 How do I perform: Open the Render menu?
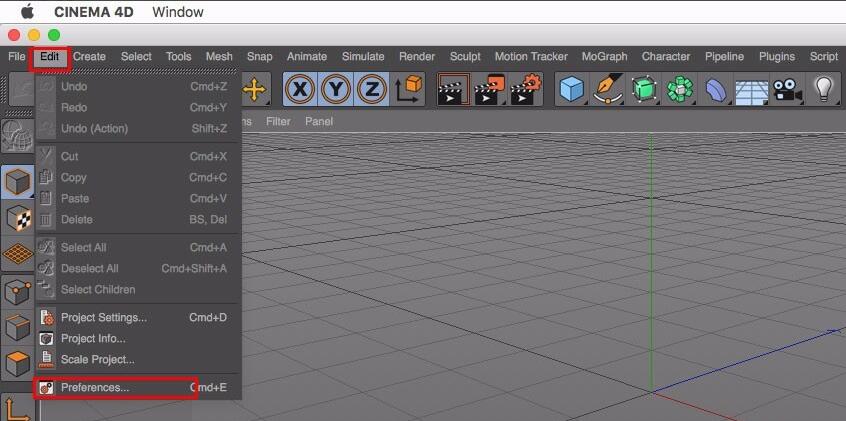(417, 57)
